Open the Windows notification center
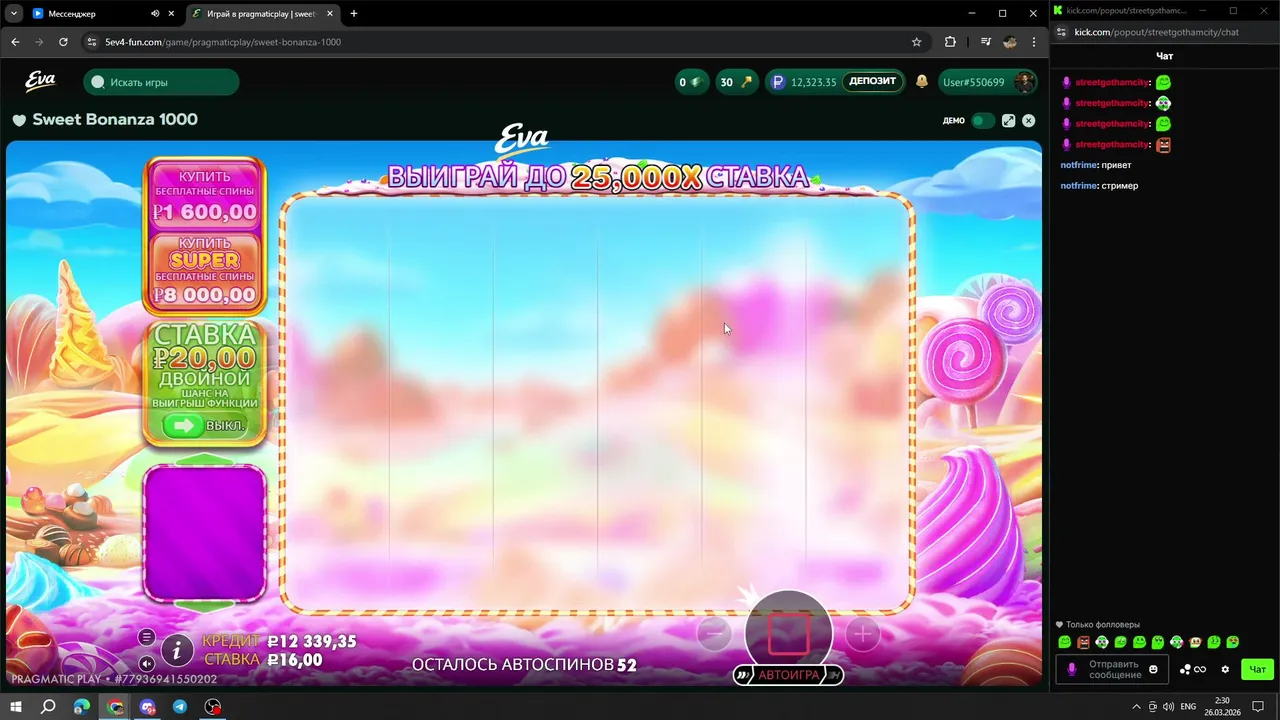Image resolution: width=1280 pixels, height=720 pixels. point(1258,706)
